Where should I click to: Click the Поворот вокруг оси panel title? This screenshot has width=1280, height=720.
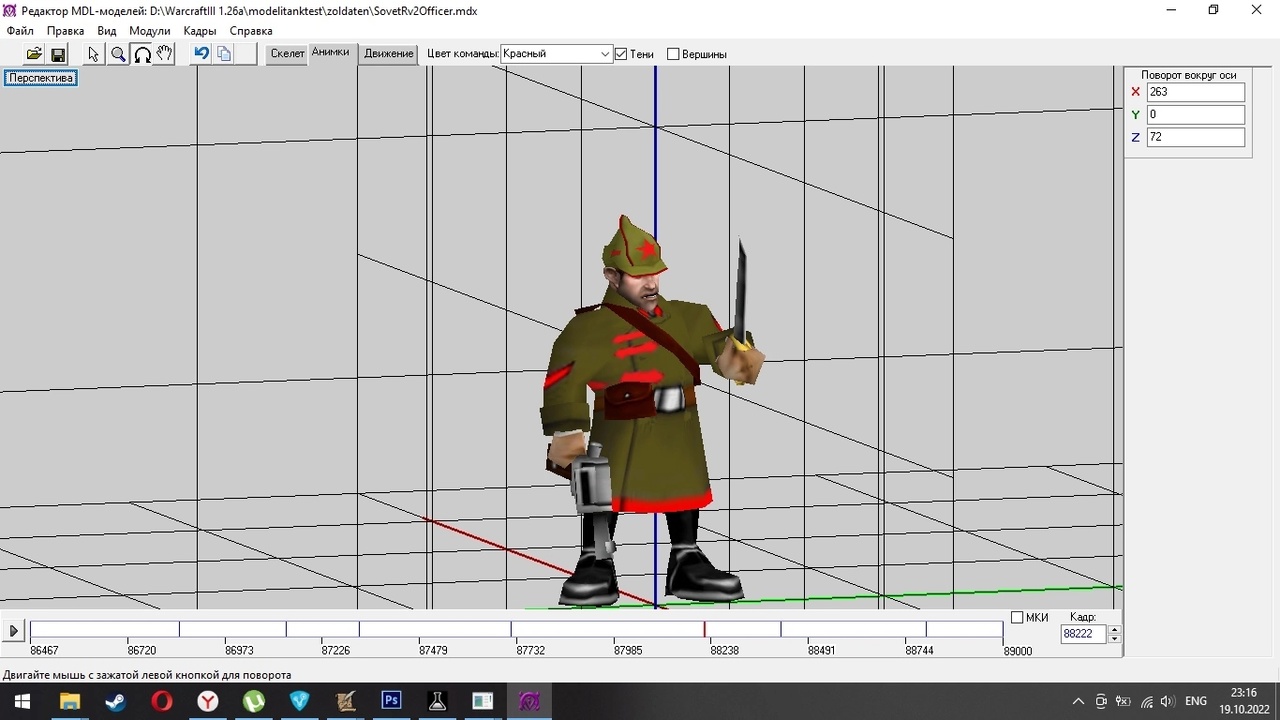coord(1189,75)
